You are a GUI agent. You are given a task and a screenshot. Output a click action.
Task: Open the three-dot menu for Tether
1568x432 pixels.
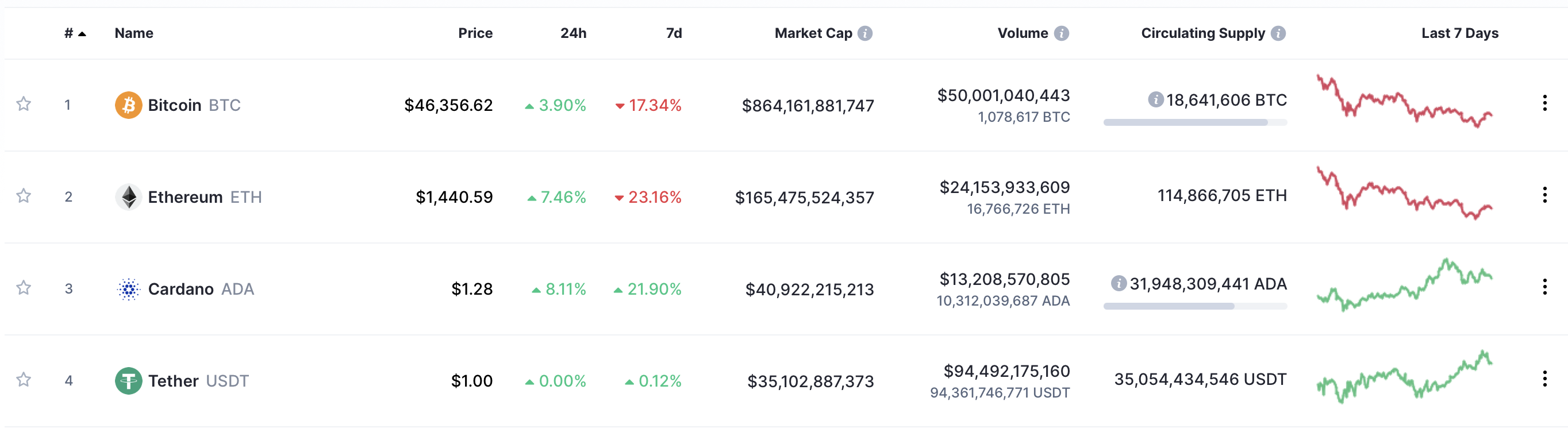pyautogui.click(x=1545, y=379)
